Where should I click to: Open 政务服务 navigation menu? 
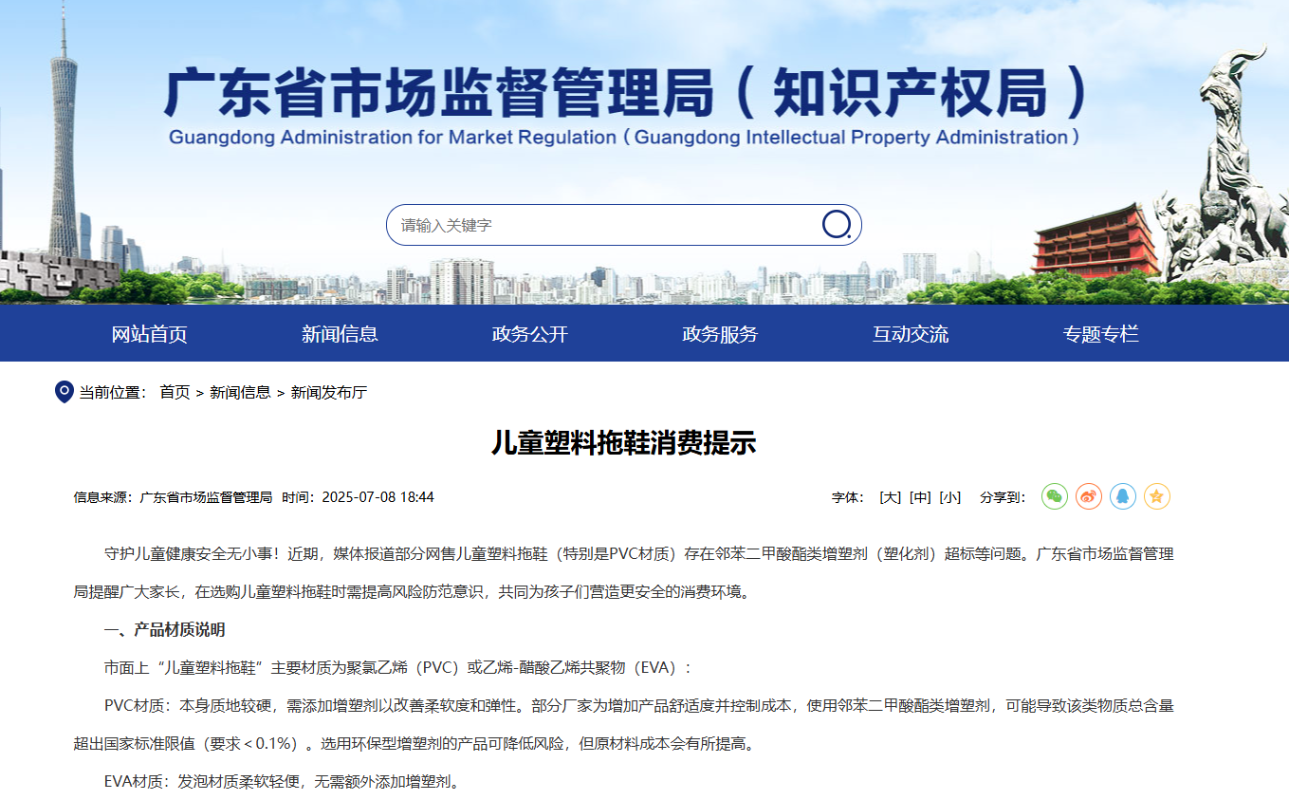[720, 334]
